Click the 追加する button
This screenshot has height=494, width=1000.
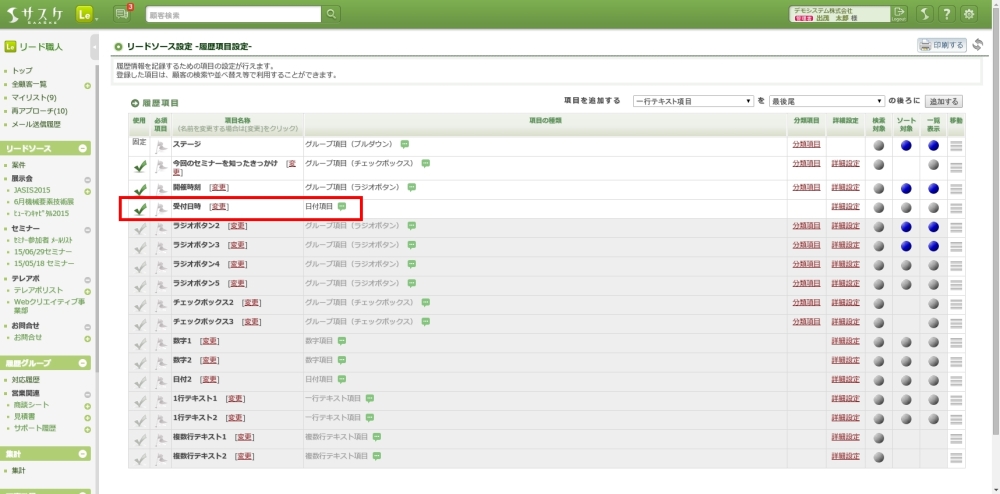pyautogui.click(x=943, y=101)
